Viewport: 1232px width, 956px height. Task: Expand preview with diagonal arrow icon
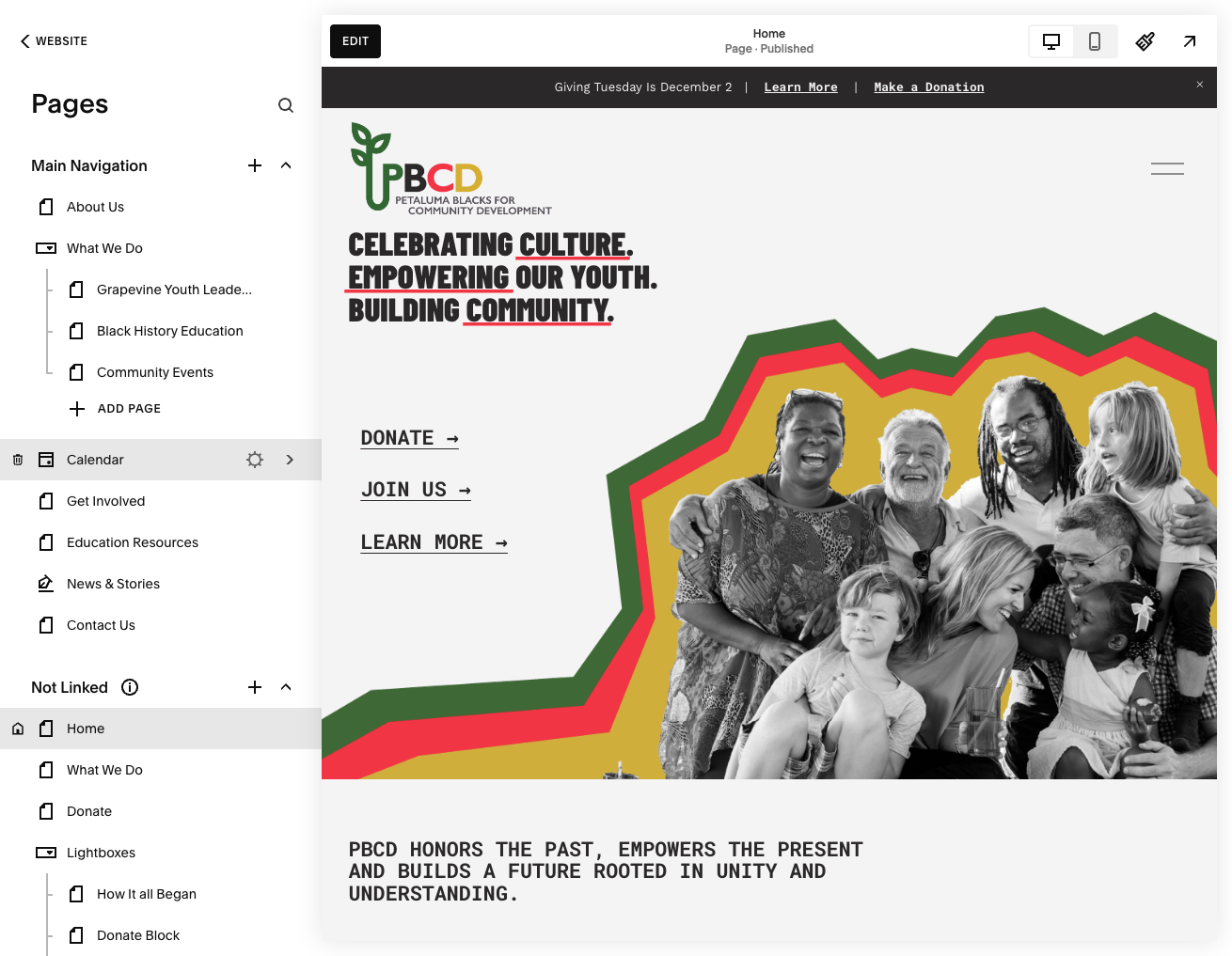pos(1190,41)
